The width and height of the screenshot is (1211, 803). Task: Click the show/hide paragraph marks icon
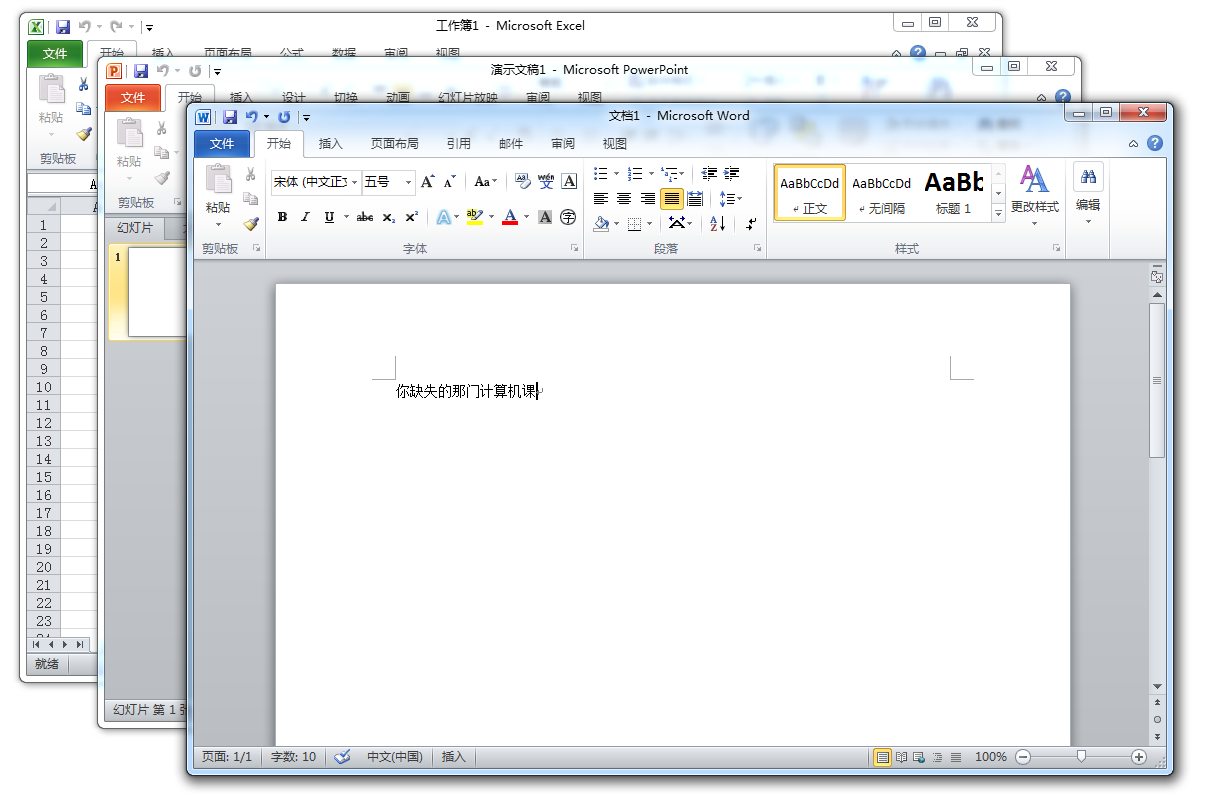(748, 222)
